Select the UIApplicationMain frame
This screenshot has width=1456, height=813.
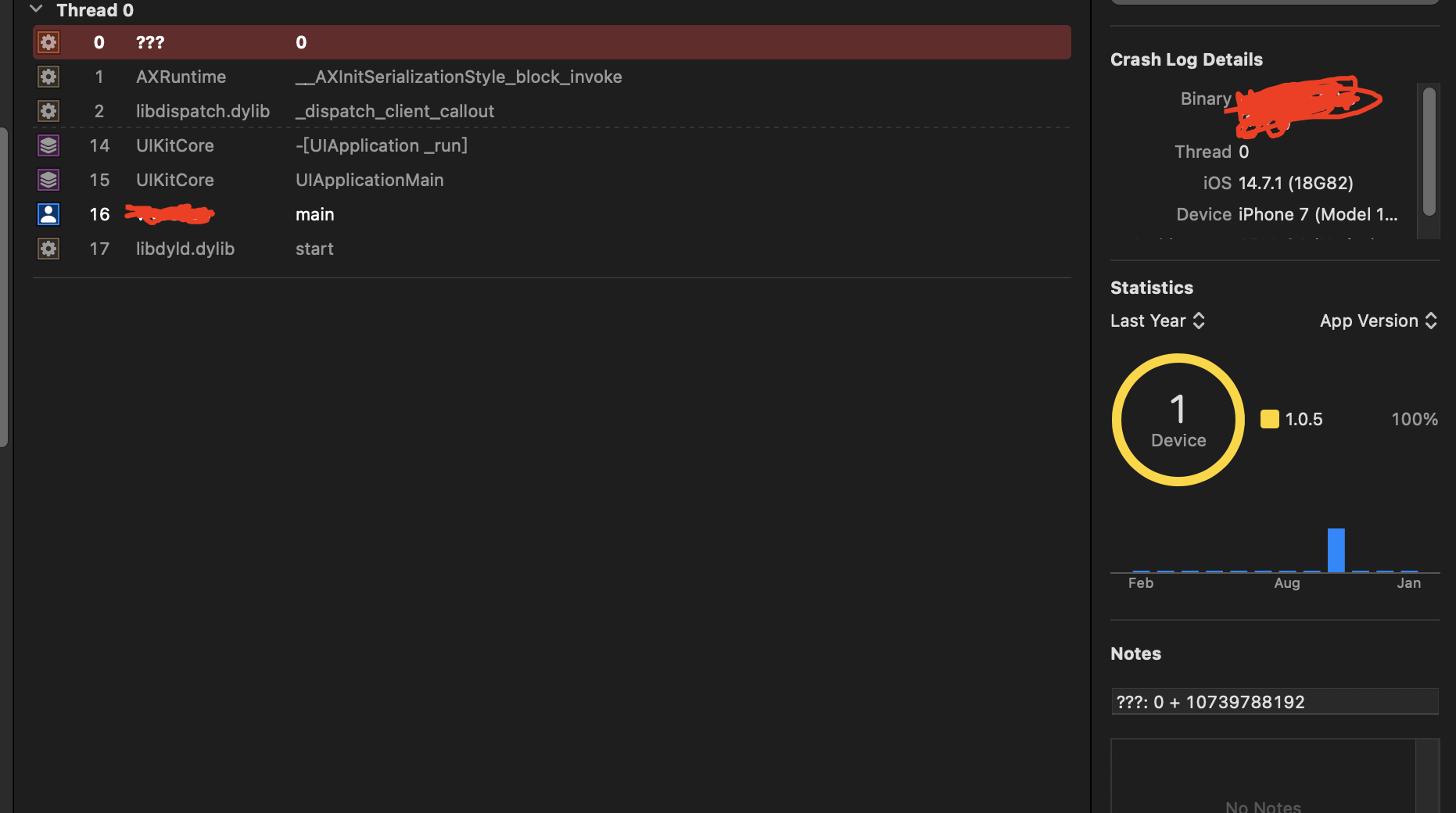[x=370, y=180]
